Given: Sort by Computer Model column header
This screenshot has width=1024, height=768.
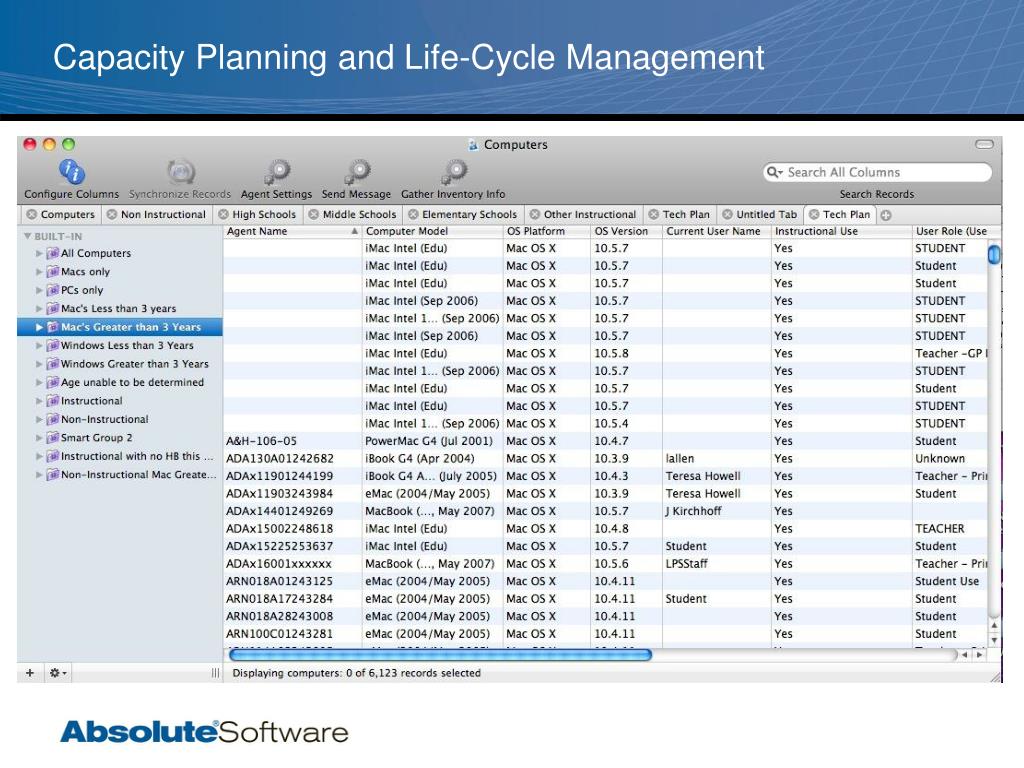Looking at the screenshot, I should pos(432,231).
